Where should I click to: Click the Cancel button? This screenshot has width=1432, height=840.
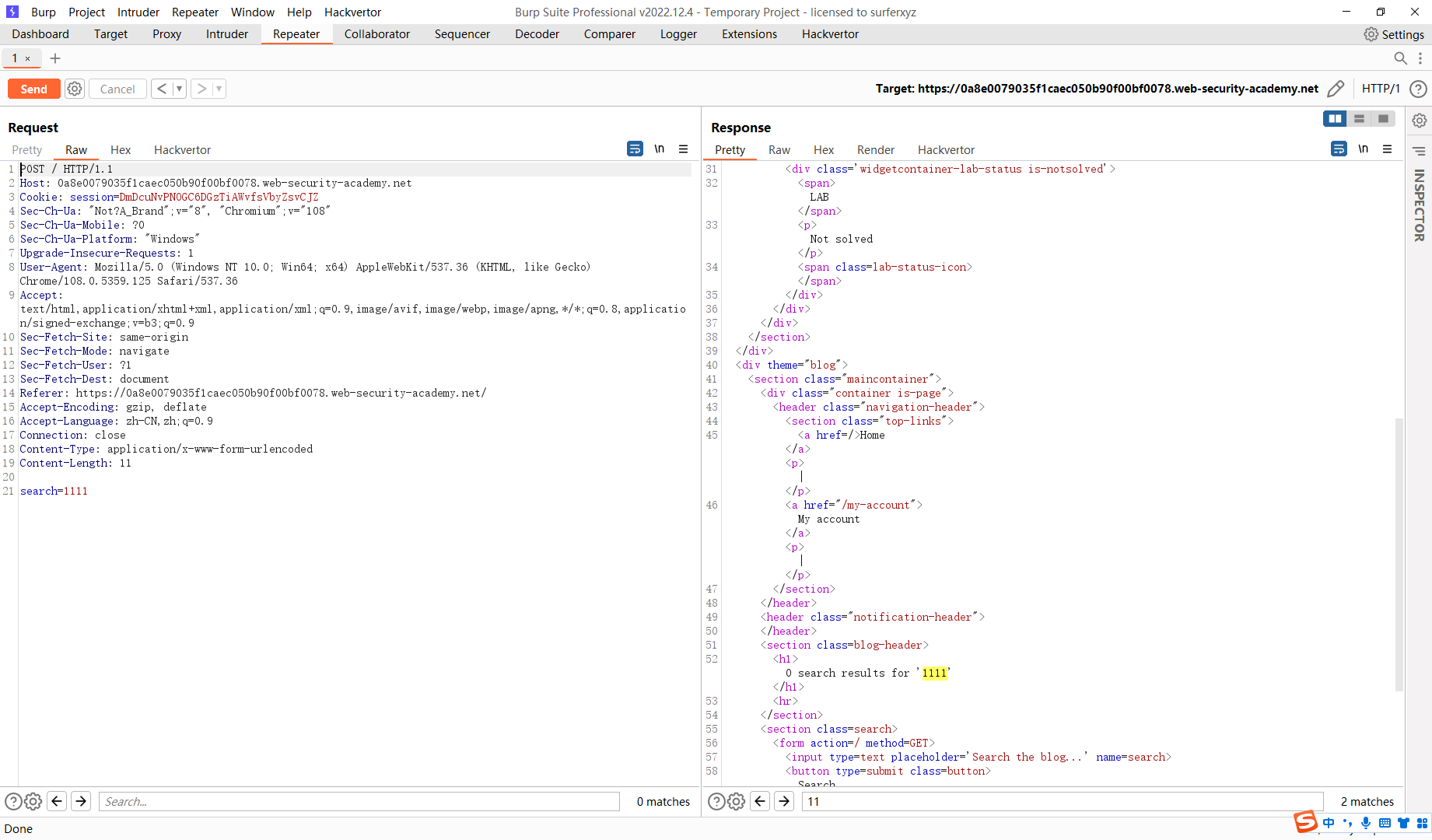pos(117,89)
